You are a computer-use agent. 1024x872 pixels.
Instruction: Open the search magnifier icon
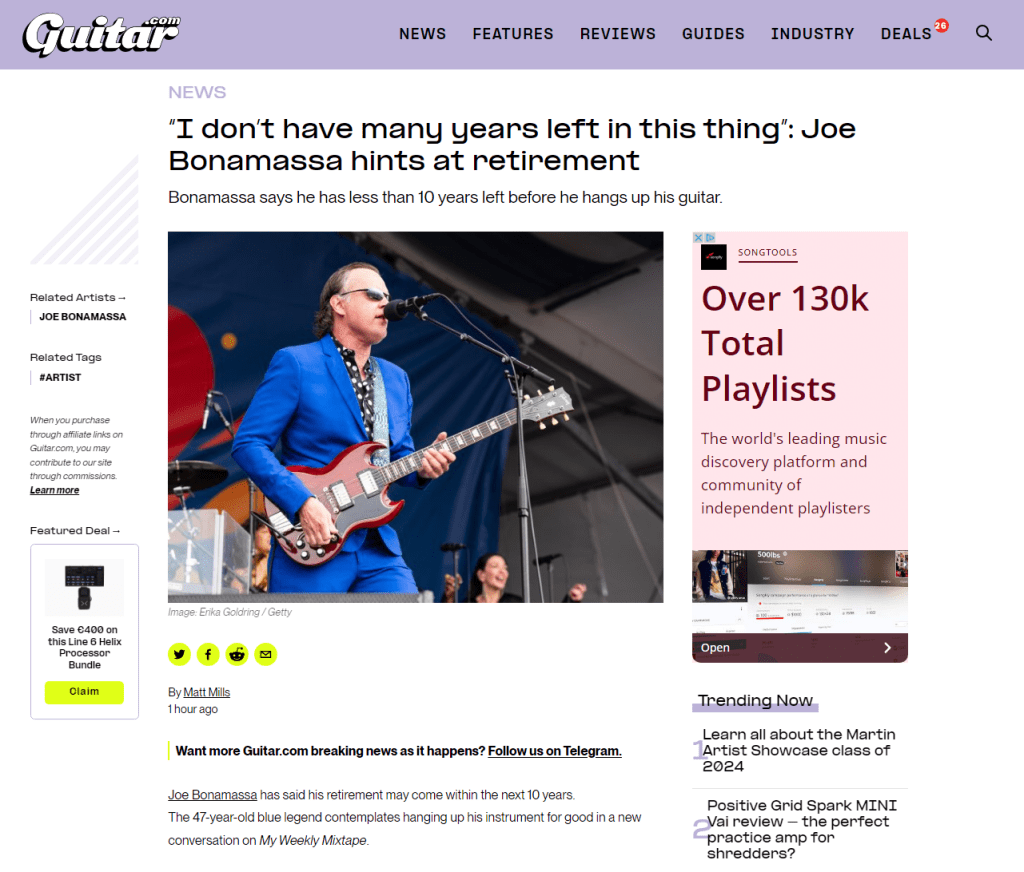pos(984,33)
